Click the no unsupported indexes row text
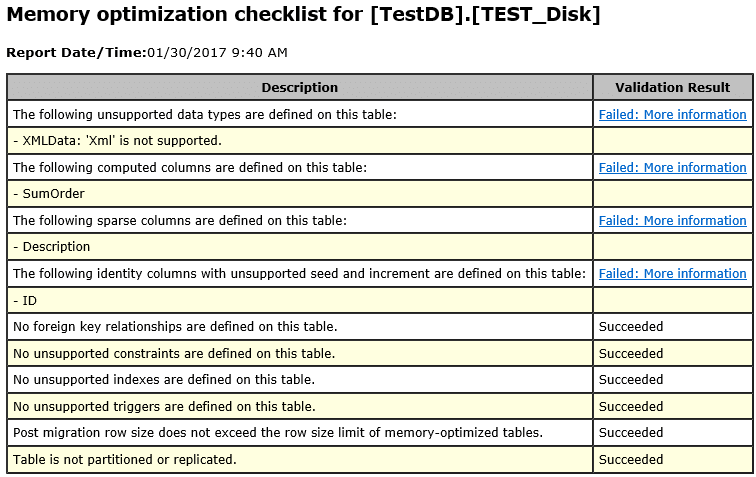The image size is (756, 477). point(163,380)
